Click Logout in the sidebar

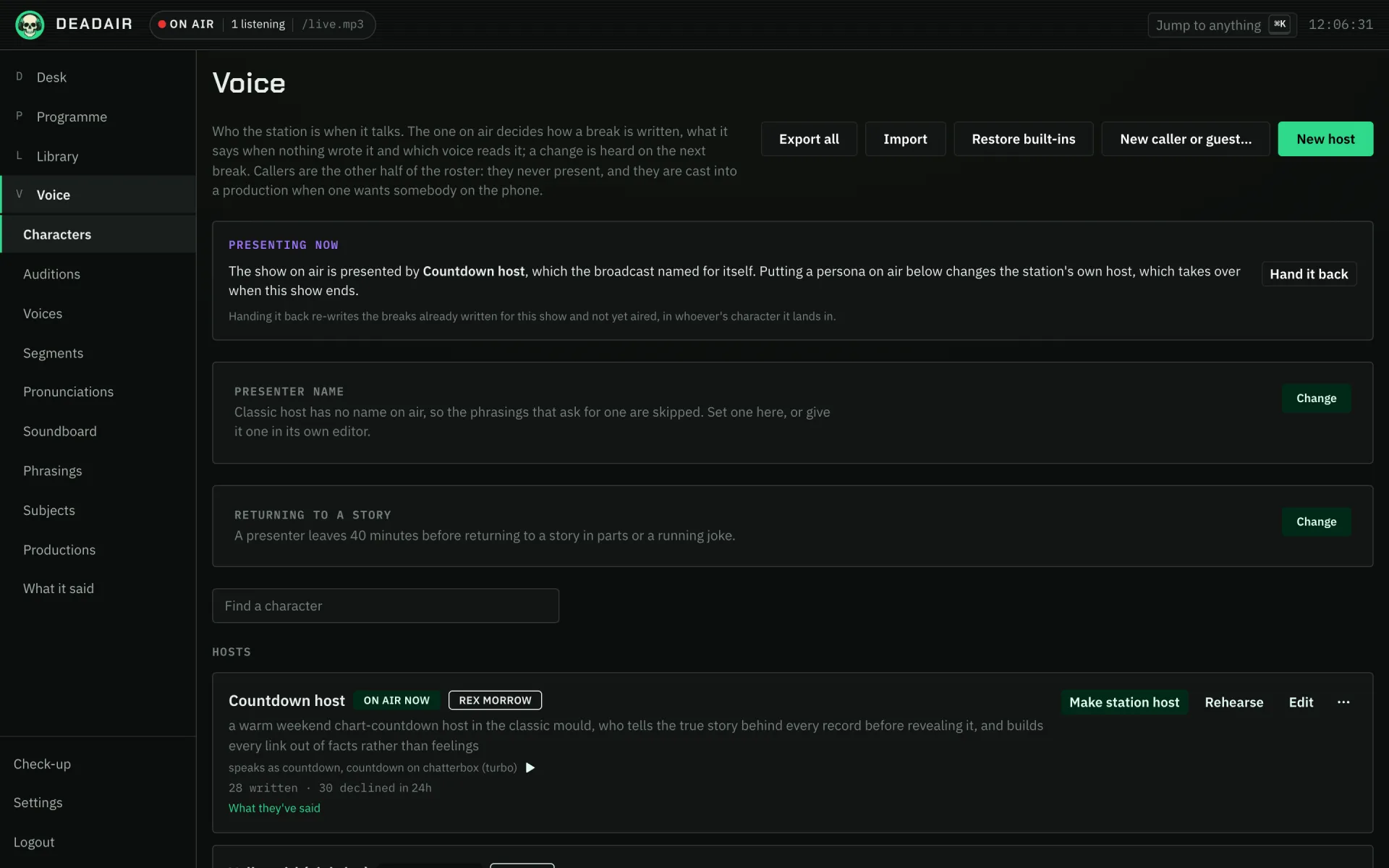[98, 842]
